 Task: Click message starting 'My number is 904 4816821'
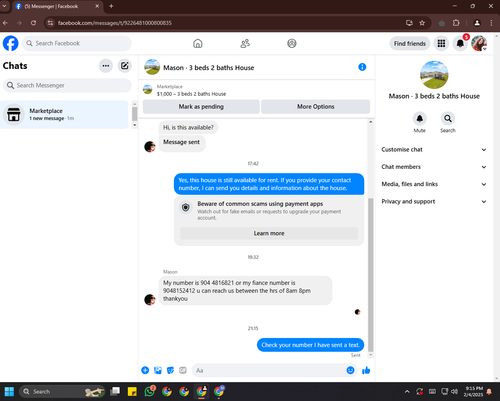tap(245, 291)
